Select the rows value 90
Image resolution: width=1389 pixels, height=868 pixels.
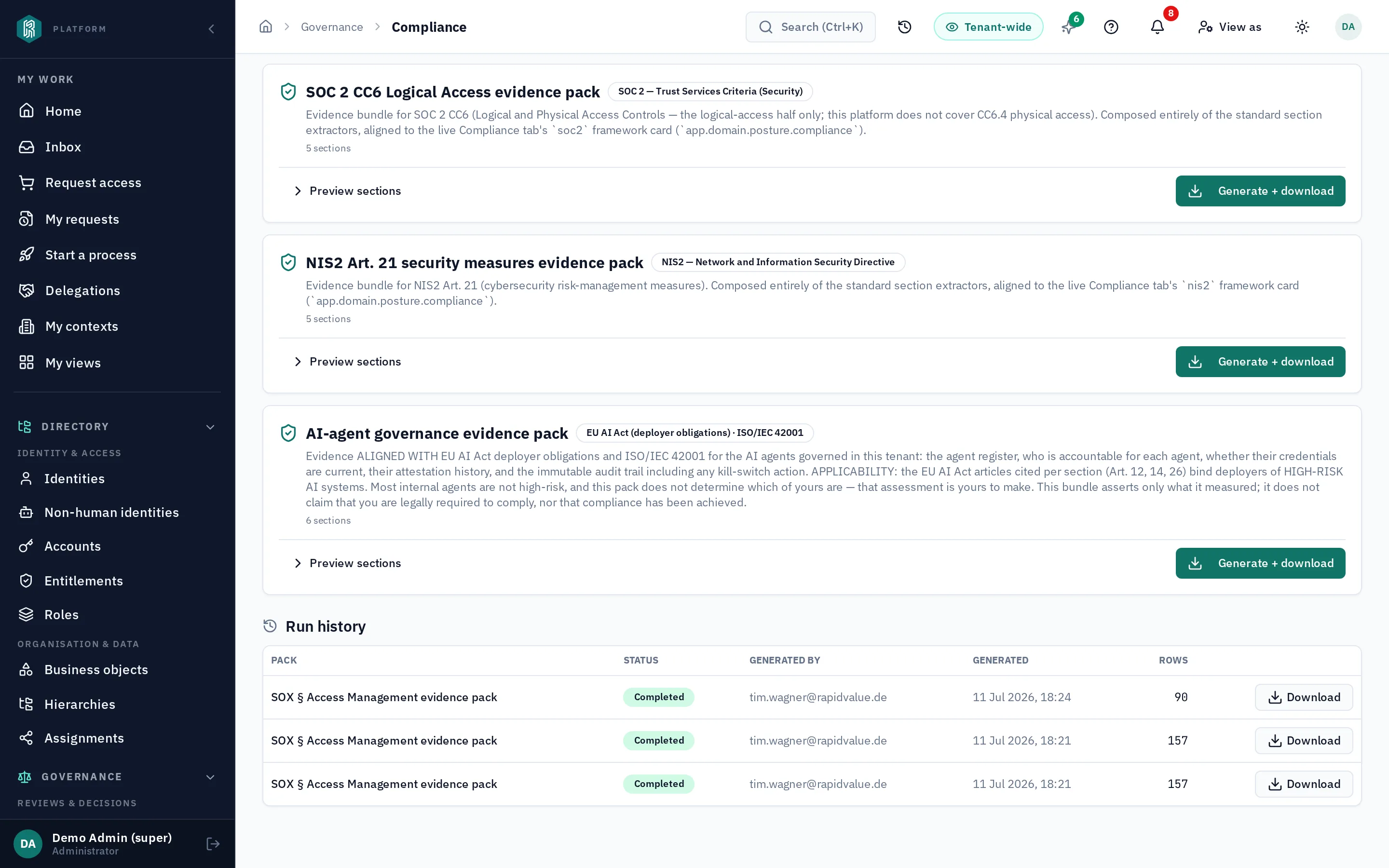[x=1181, y=697]
